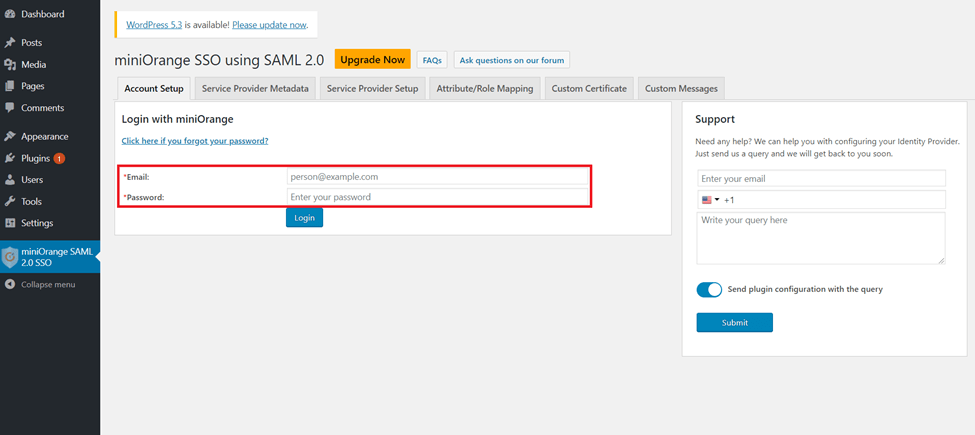
Task: Click the Posts pushpin icon
Action: 9,43
